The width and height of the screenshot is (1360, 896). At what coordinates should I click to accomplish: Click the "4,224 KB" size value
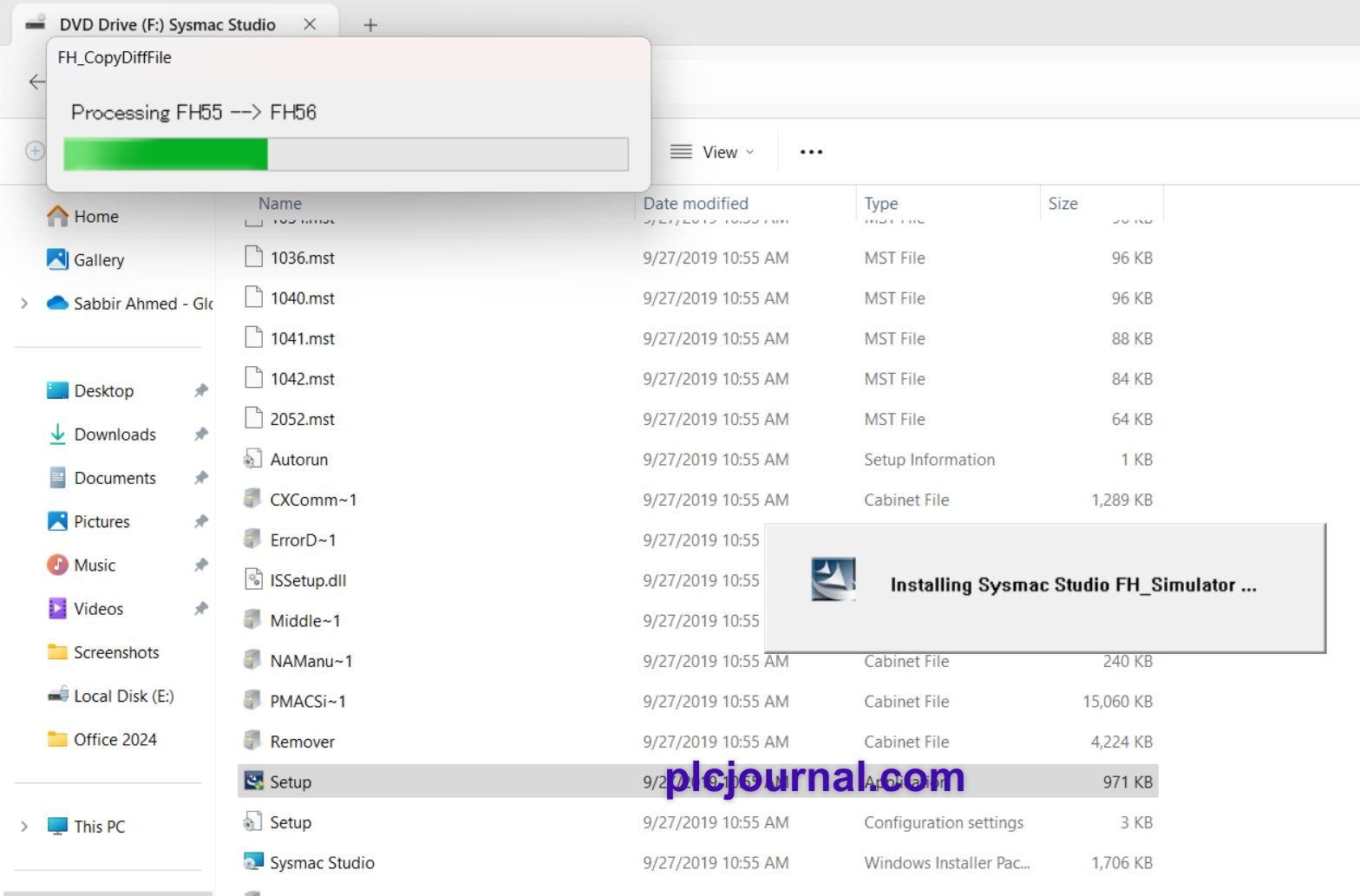(x=1121, y=742)
